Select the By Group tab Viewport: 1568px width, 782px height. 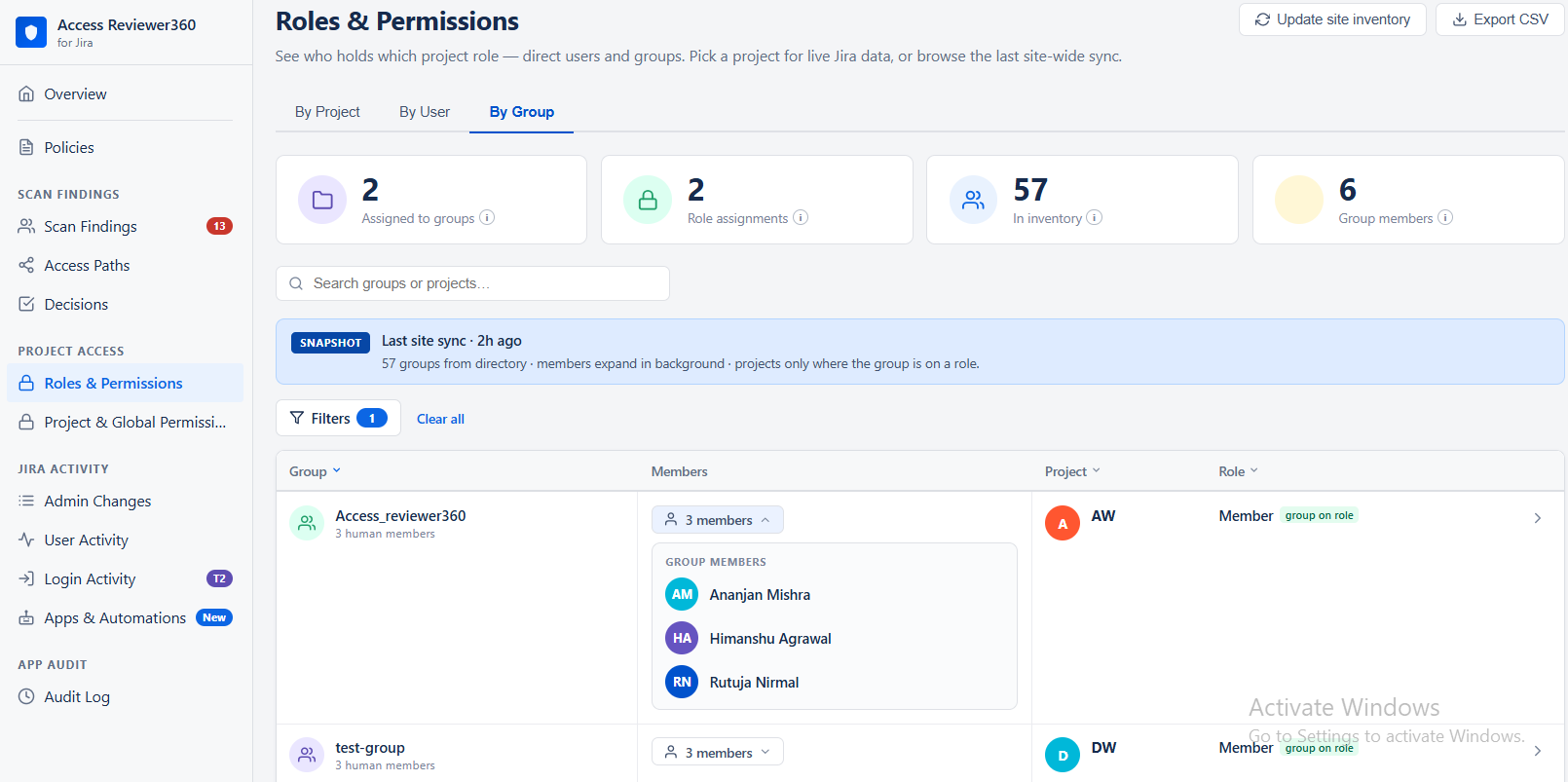tap(522, 112)
